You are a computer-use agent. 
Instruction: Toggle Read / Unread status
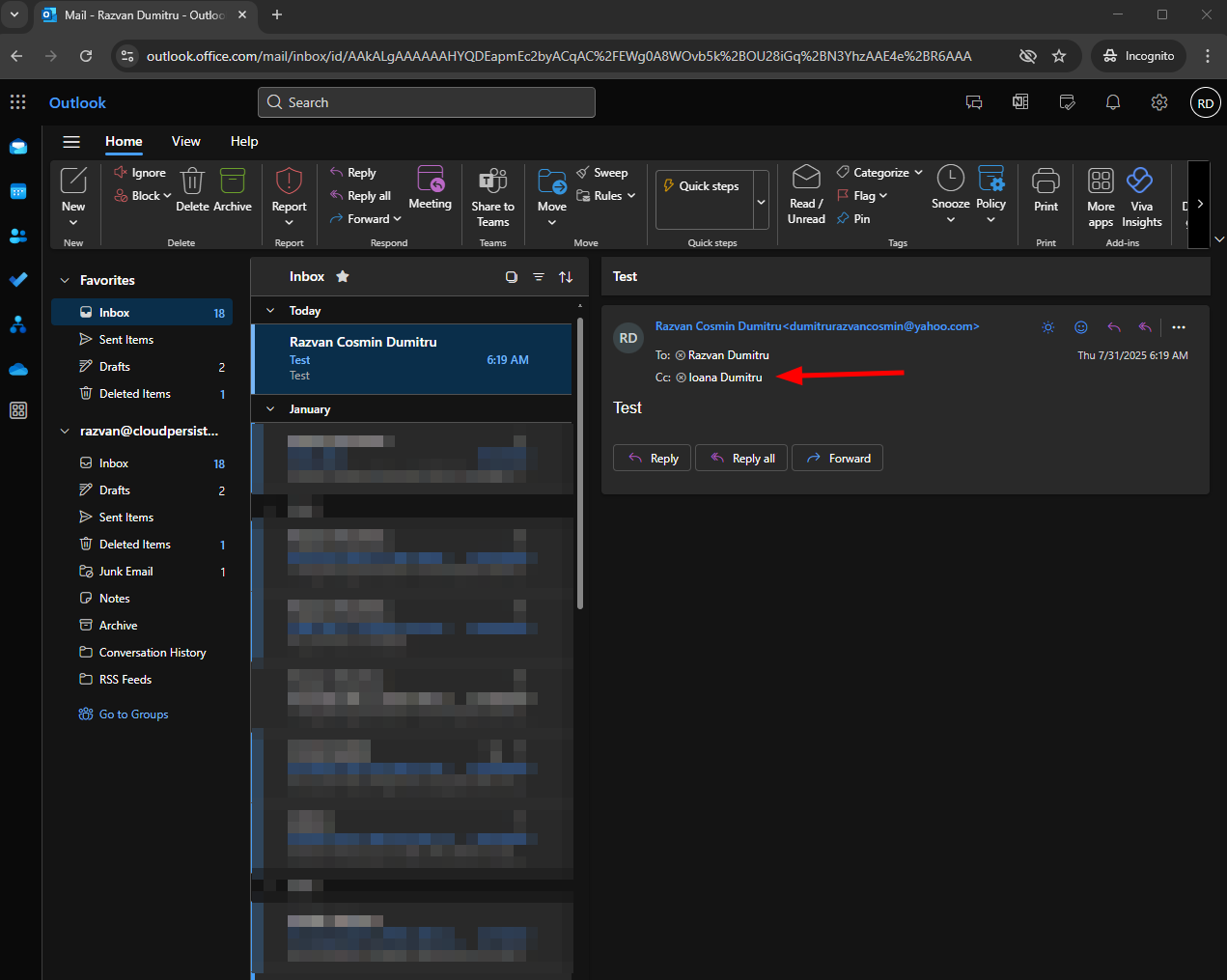806,194
